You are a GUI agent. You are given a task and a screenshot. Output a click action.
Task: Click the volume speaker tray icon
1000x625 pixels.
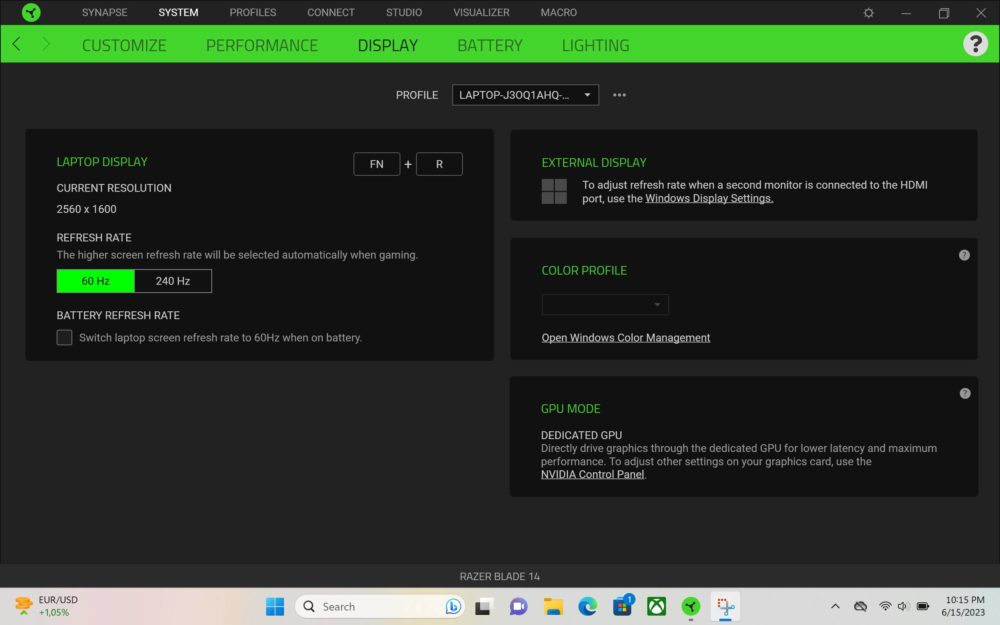tap(902, 607)
